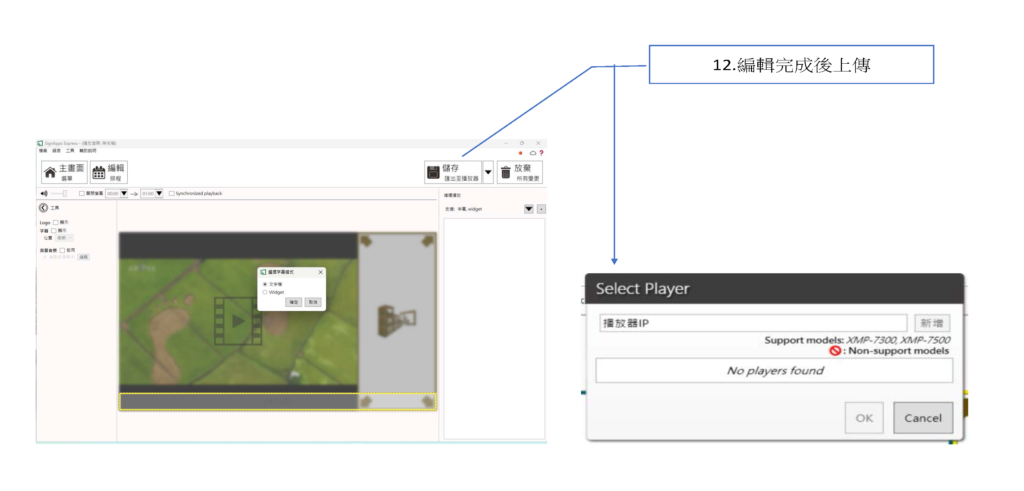
Task: Open the 01:00 end time dropdown
Action: click(158, 193)
